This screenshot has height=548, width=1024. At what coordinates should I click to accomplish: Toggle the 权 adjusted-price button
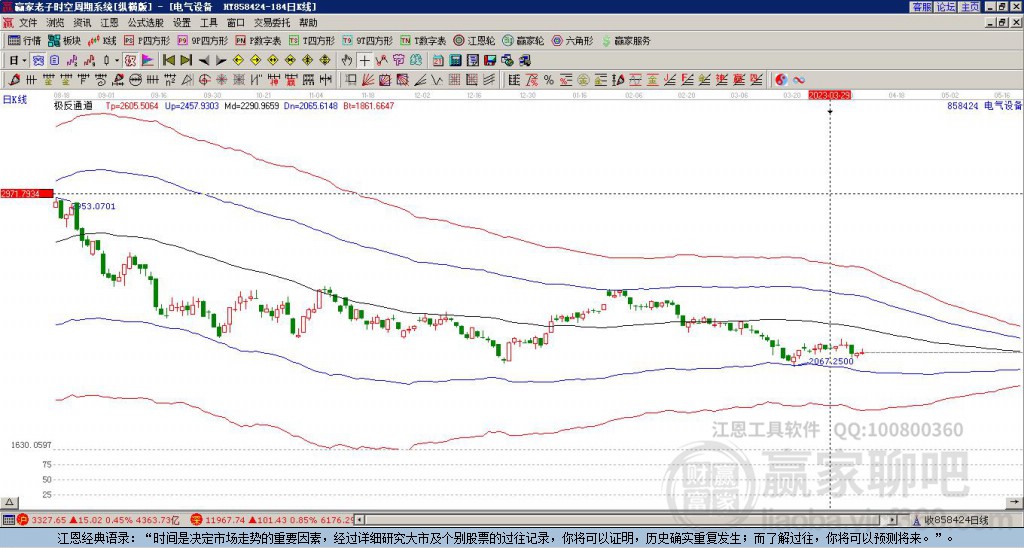tap(130, 61)
